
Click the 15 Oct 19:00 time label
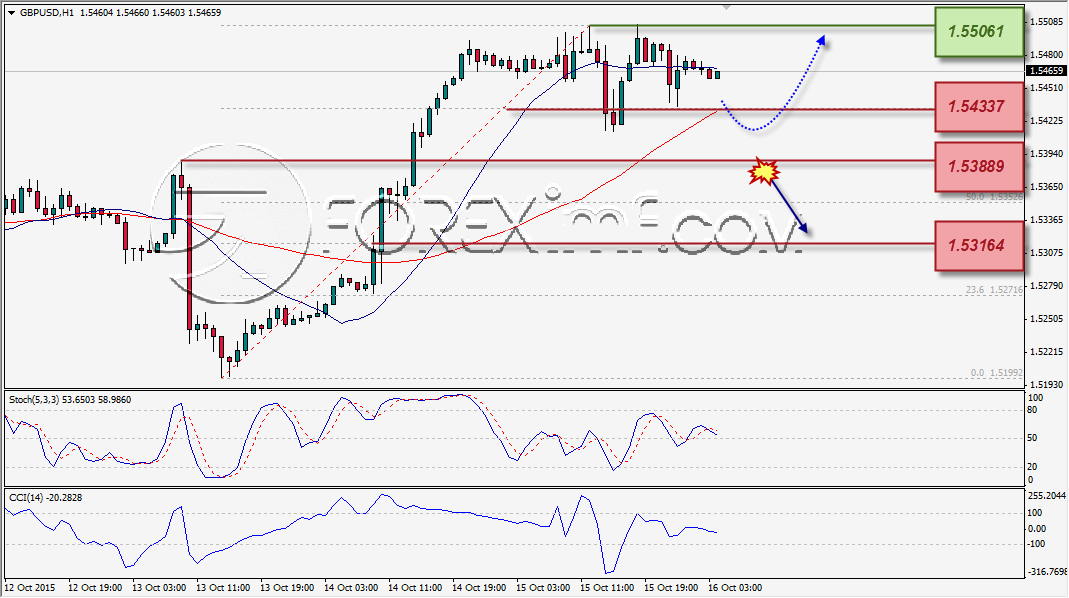coord(671,587)
